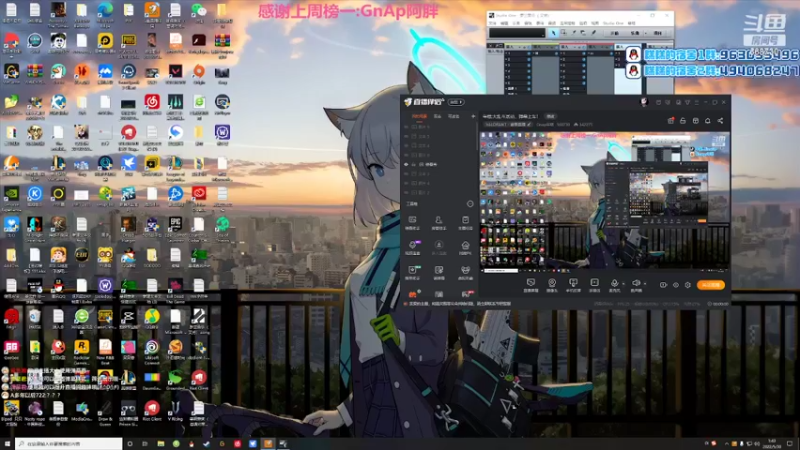Open the Draw & Guess desktop shortcut
800x450 pixels.
(x=105, y=411)
